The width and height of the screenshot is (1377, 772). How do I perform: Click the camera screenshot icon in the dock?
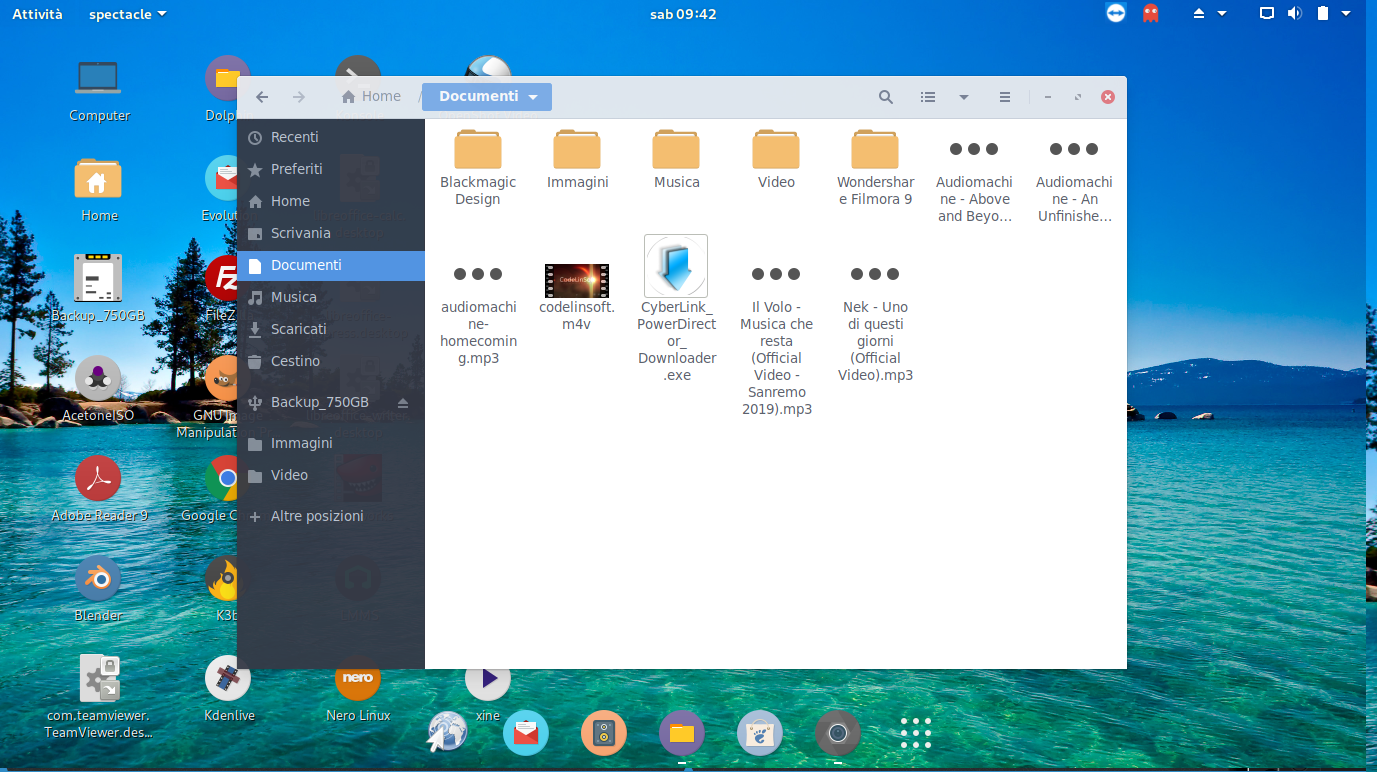[x=838, y=733]
